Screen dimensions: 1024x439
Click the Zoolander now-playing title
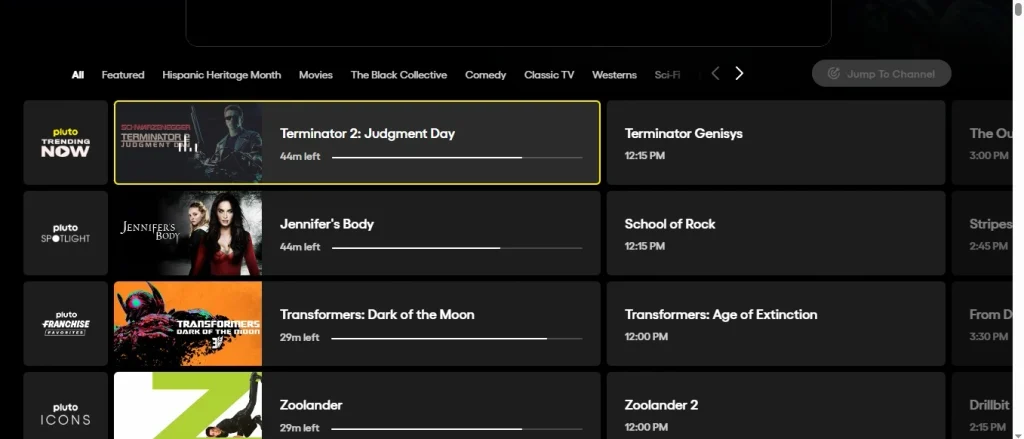[x=311, y=405]
